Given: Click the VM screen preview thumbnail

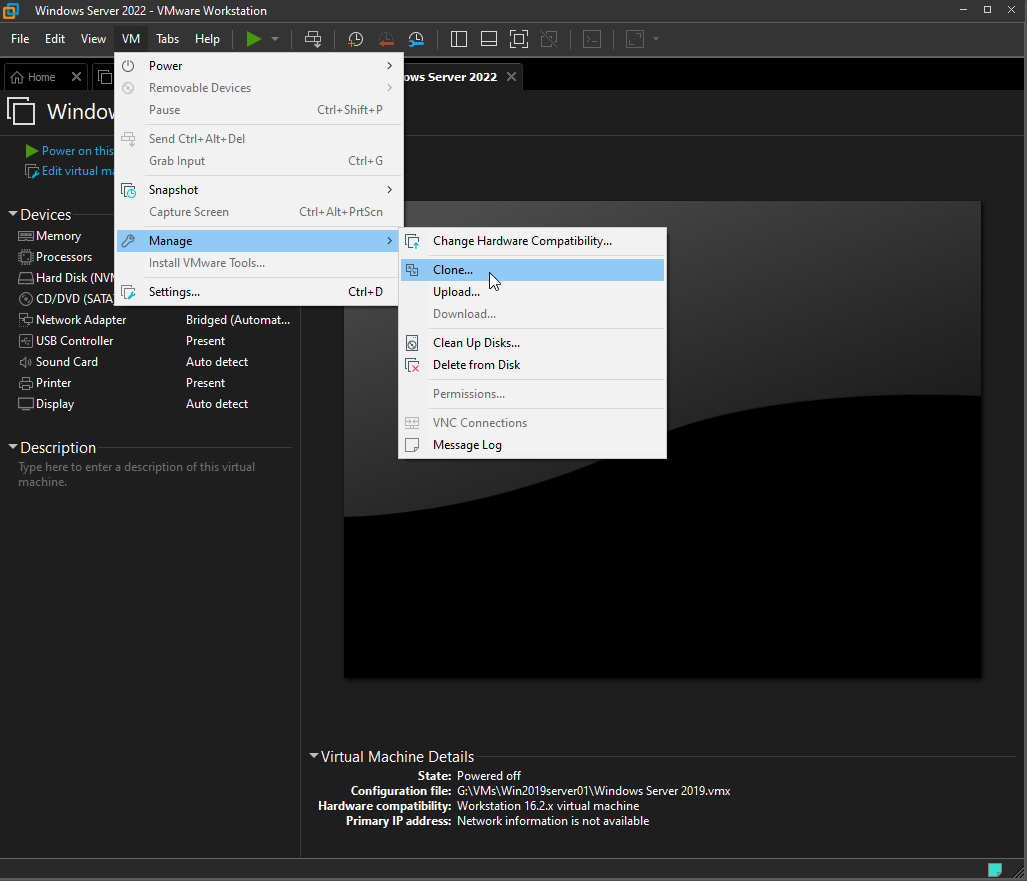Looking at the screenshot, I should coord(662,440).
